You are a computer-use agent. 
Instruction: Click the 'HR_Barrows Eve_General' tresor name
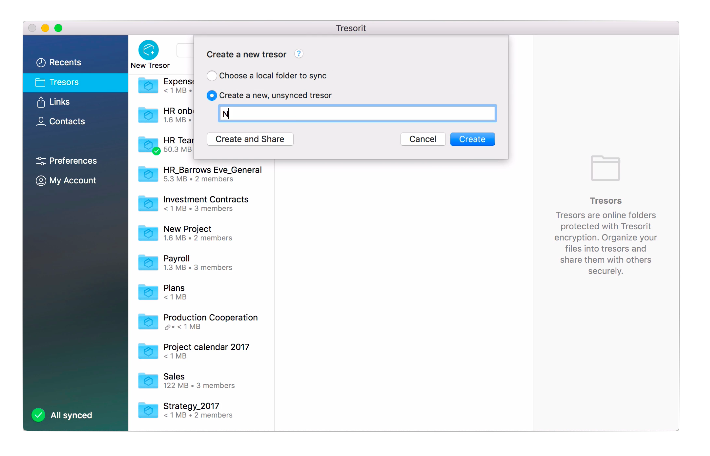point(212,170)
